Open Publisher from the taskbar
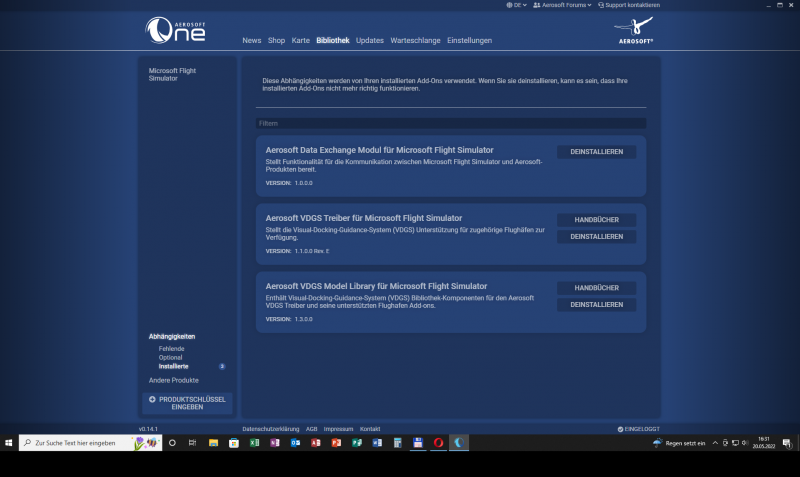The height and width of the screenshot is (477, 800). [357, 443]
